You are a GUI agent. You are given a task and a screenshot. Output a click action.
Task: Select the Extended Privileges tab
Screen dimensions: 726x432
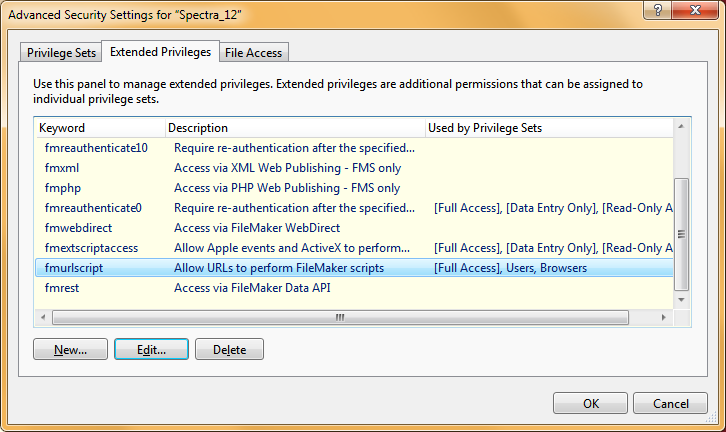click(x=160, y=52)
